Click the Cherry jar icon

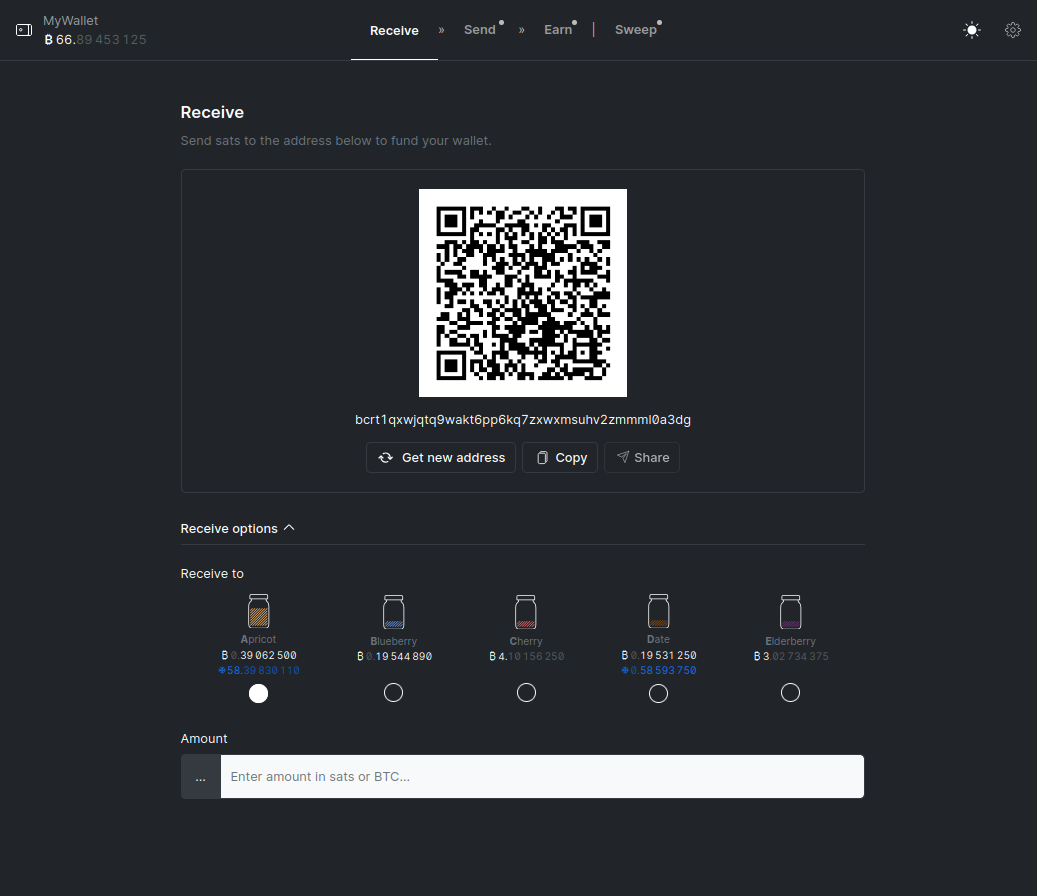point(526,612)
